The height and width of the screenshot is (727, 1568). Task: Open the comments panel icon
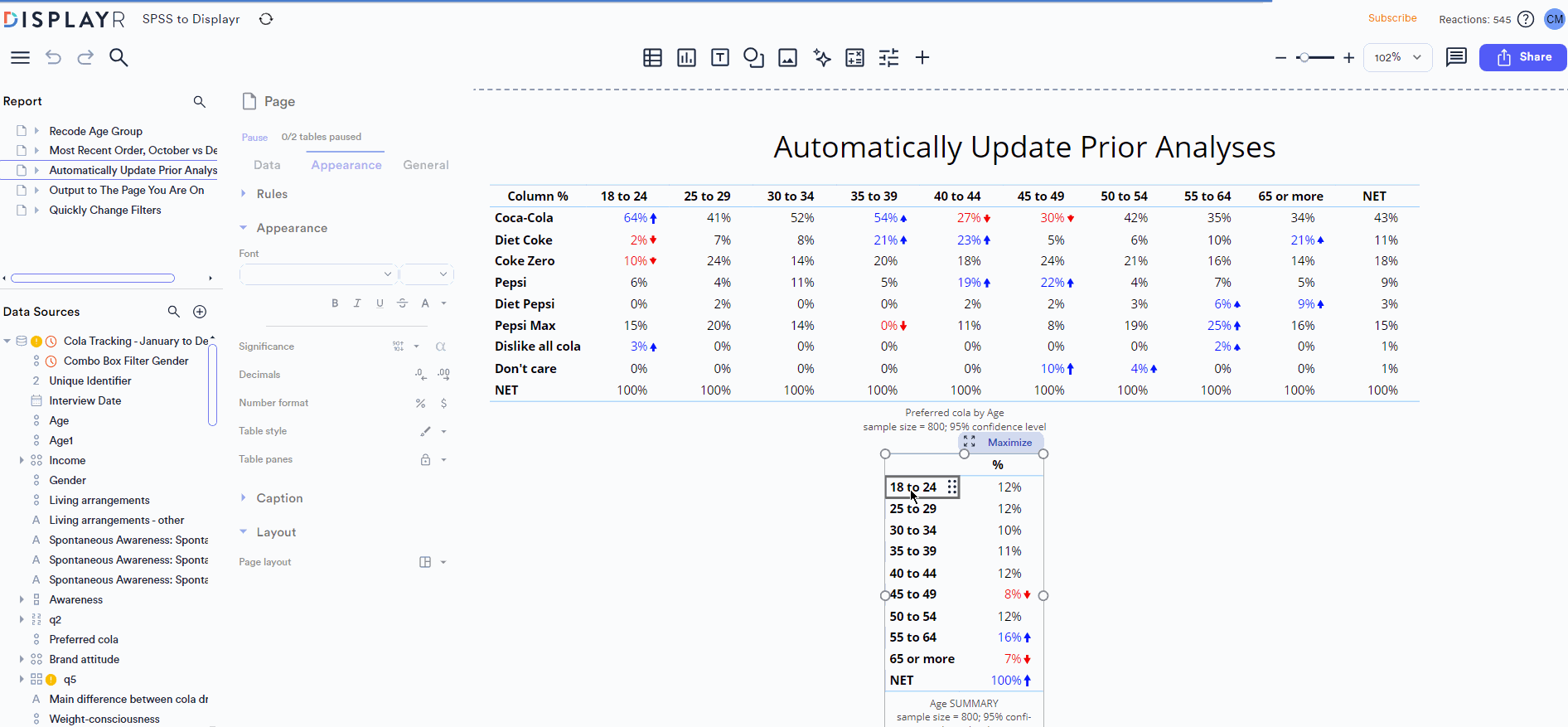pos(1456,57)
